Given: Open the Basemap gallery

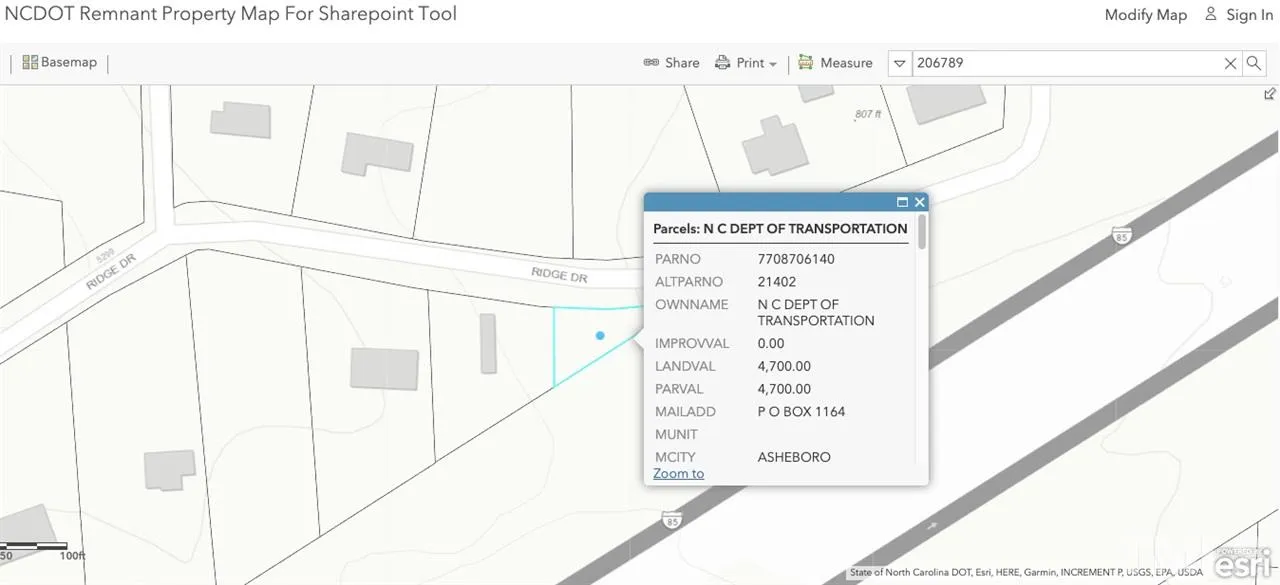Looking at the screenshot, I should (60, 62).
